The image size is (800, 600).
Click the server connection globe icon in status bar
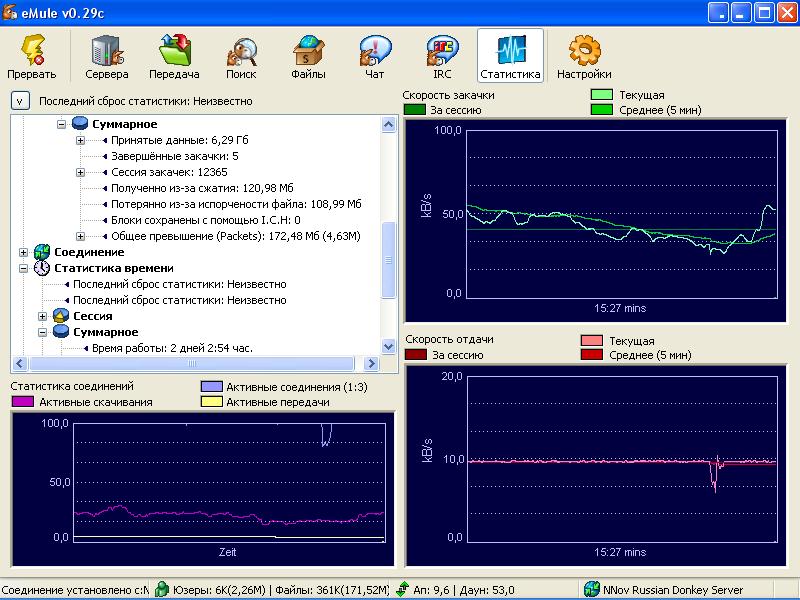pos(591,589)
